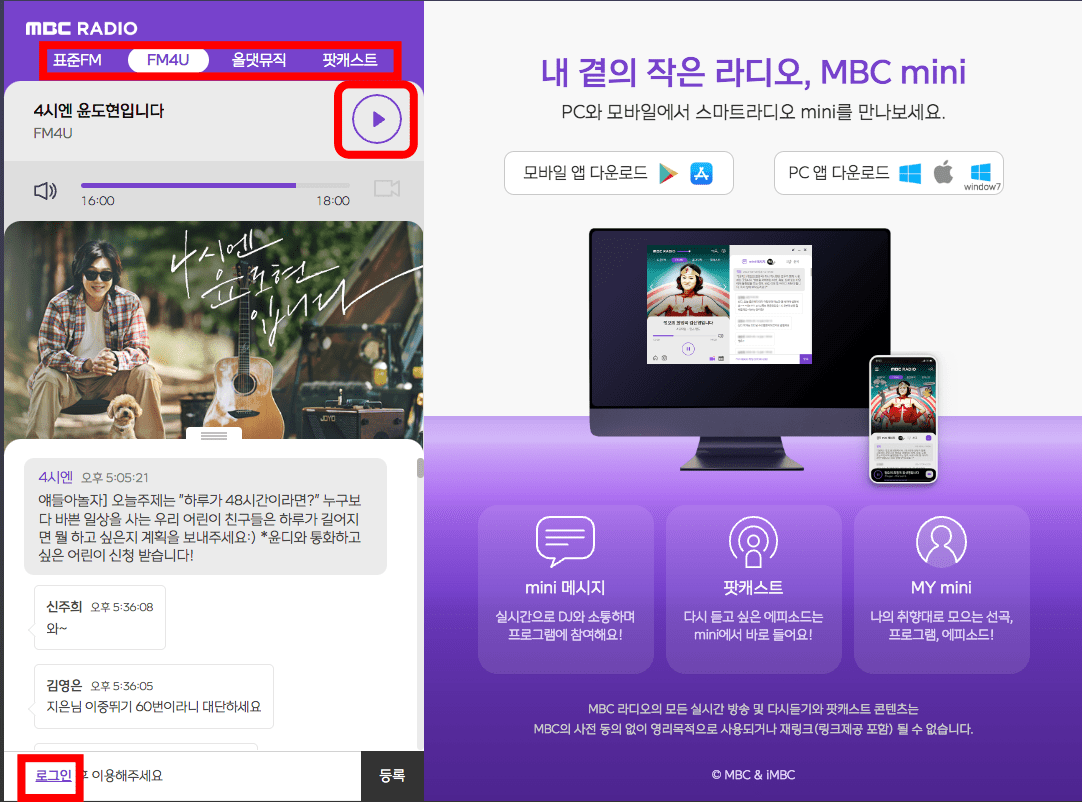Download the Windows PC app icon
1082x802 pixels.
pyautogui.click(x=910, y=173)
